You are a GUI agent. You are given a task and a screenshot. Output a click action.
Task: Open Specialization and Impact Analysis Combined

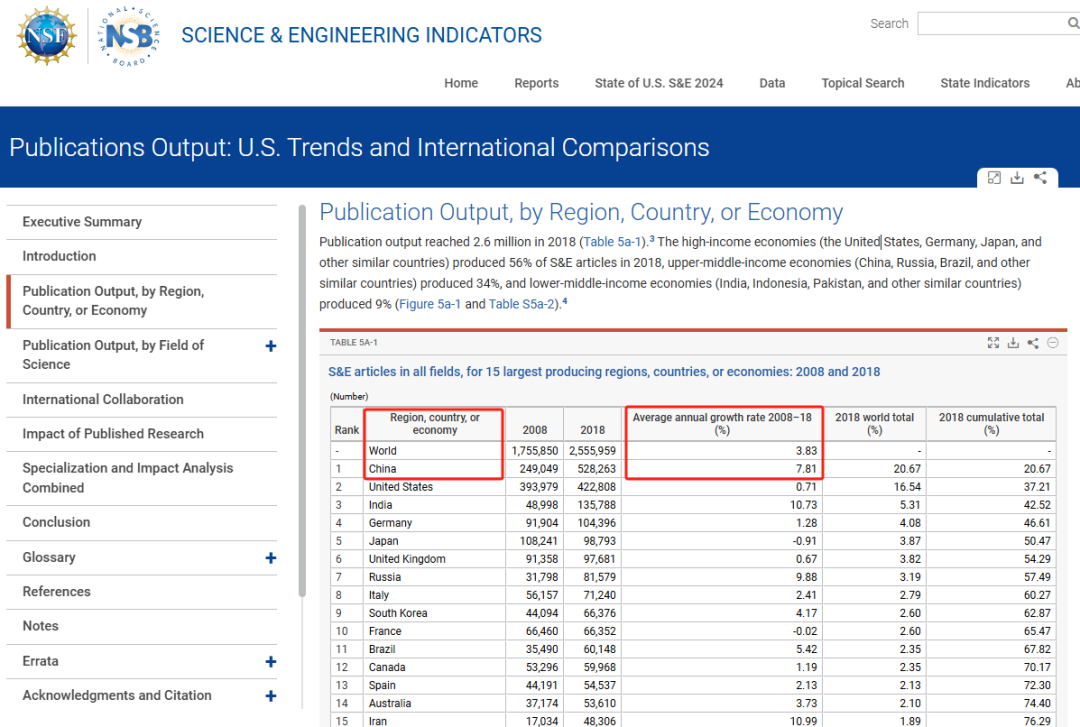pyautogui.click(x=127, y=478)
